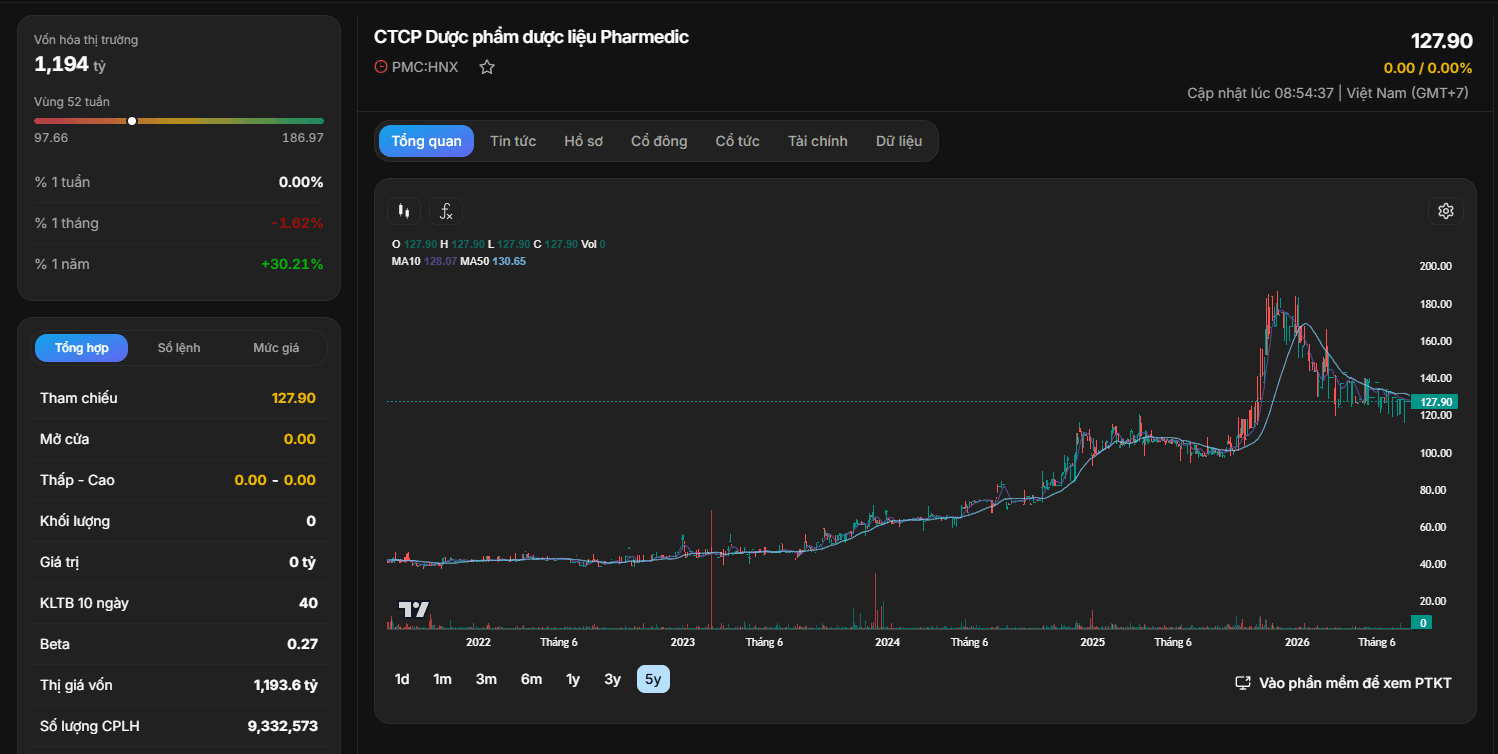Click the clock icon beside PMC:HNX
Screen dimensions: 1498x754
tap(380, 67)
